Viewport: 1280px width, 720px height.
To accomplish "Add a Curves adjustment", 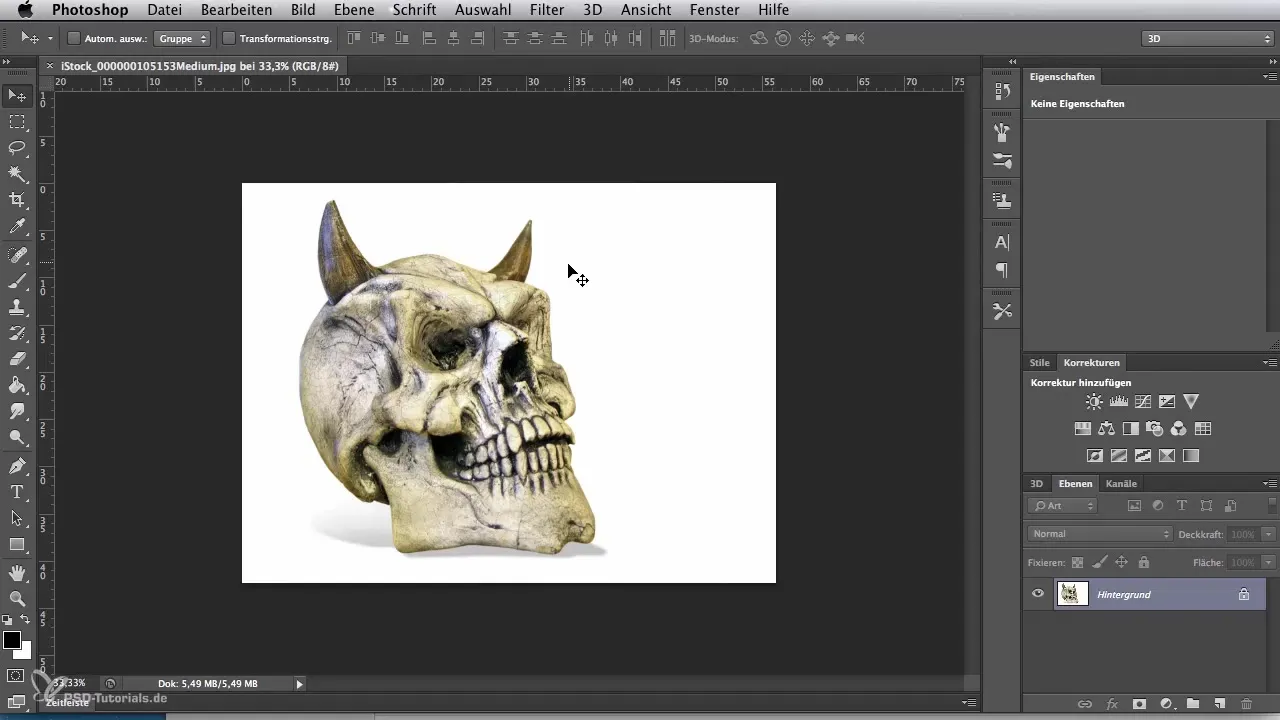I will (x=1143, y=402).
